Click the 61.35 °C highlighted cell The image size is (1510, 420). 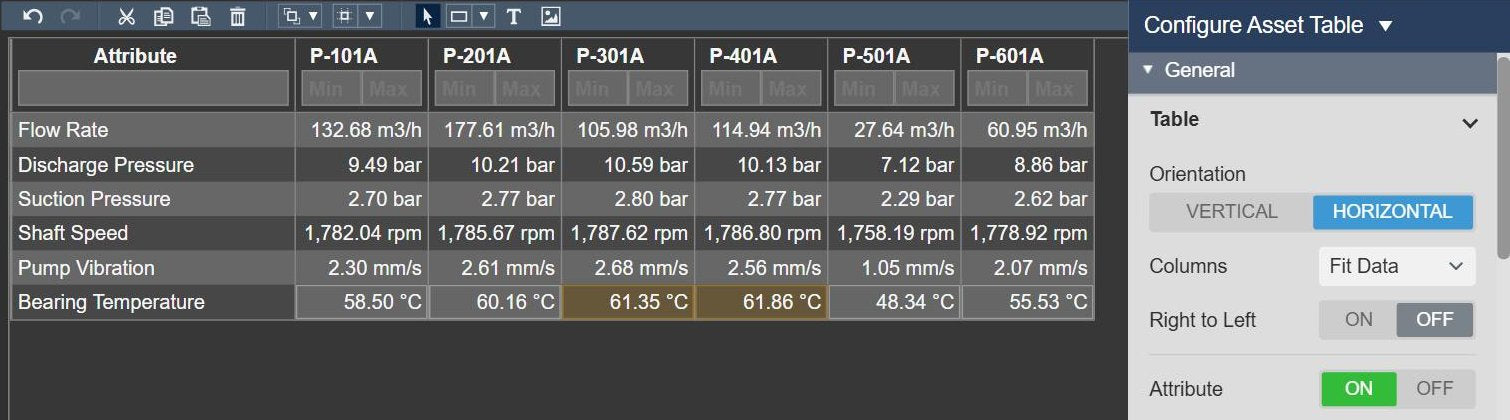627,302
